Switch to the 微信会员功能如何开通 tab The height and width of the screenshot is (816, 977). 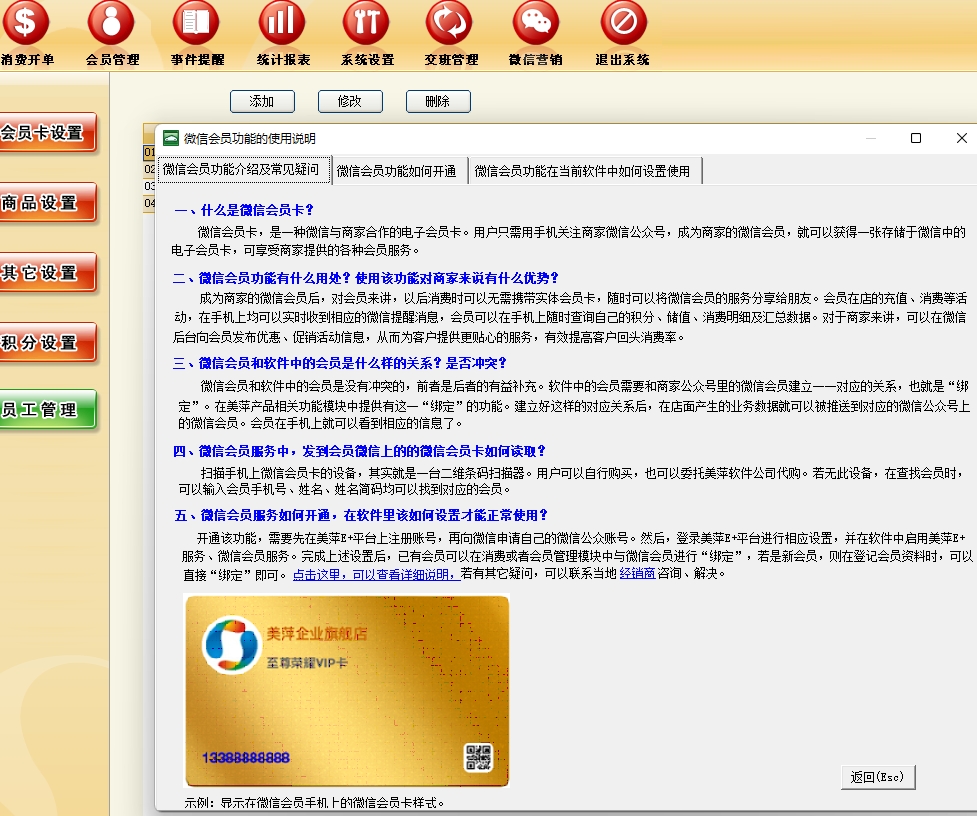pos(396,171)
